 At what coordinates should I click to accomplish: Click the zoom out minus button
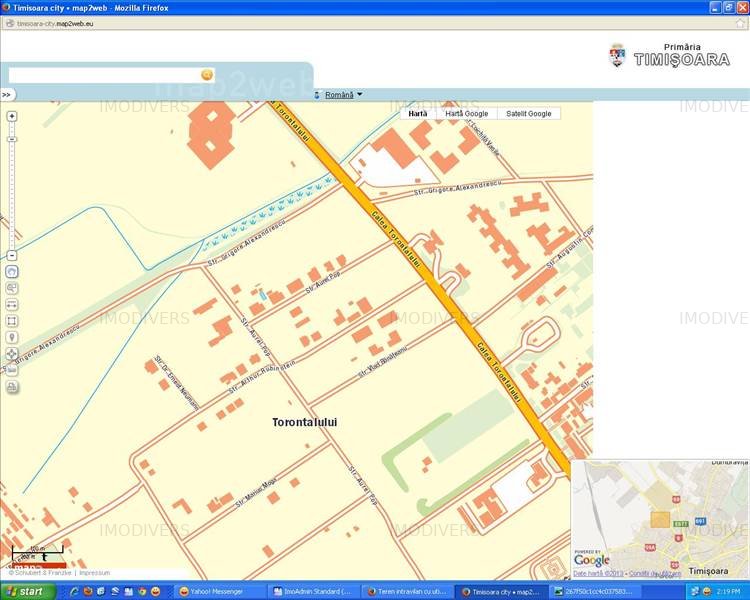point(12,255)
